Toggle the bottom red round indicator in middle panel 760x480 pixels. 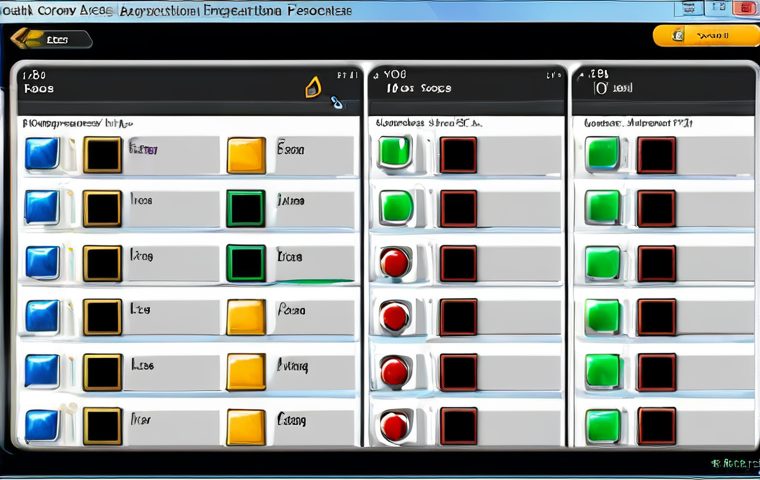coord(395,425)
